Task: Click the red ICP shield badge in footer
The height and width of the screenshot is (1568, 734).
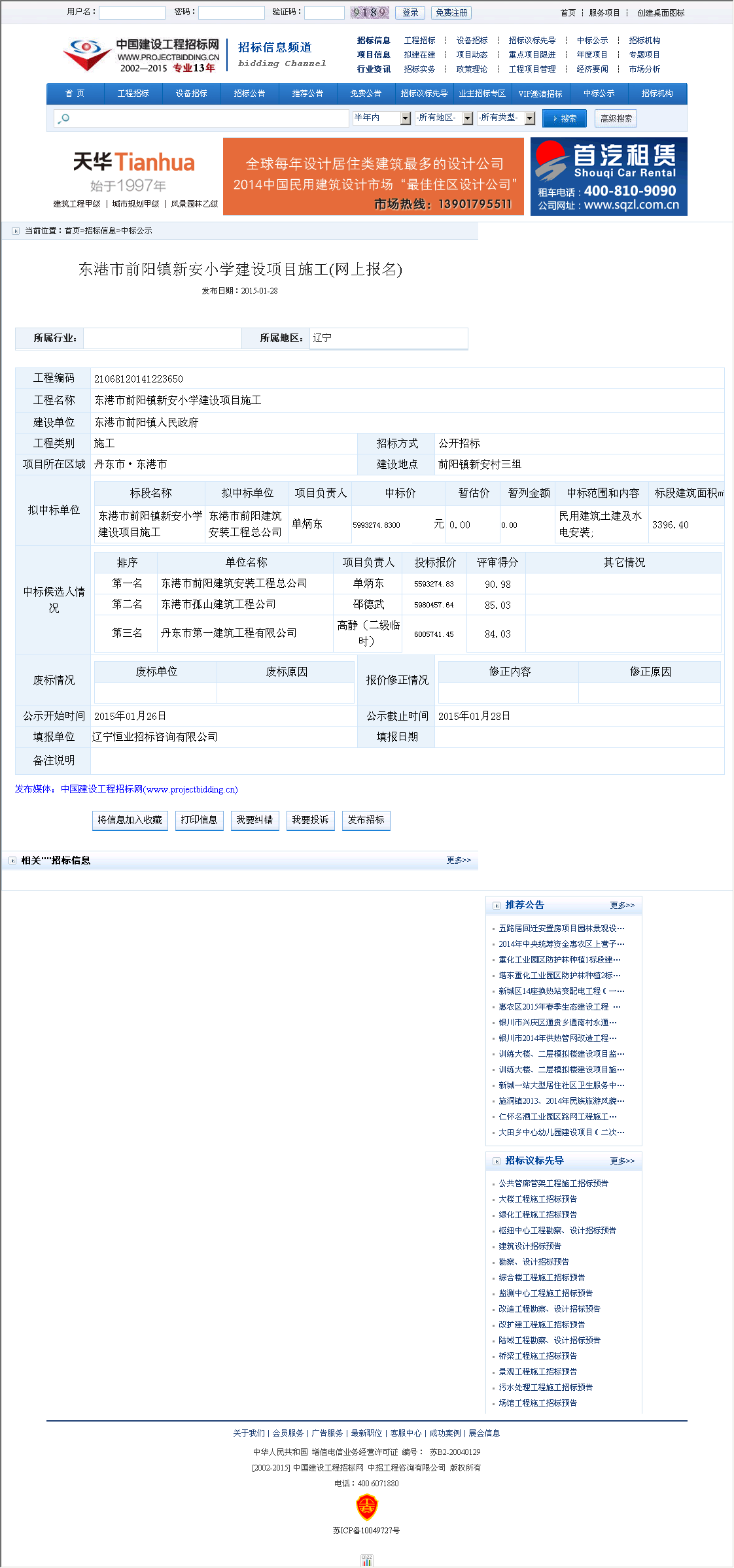Action: coord(366,1507)
